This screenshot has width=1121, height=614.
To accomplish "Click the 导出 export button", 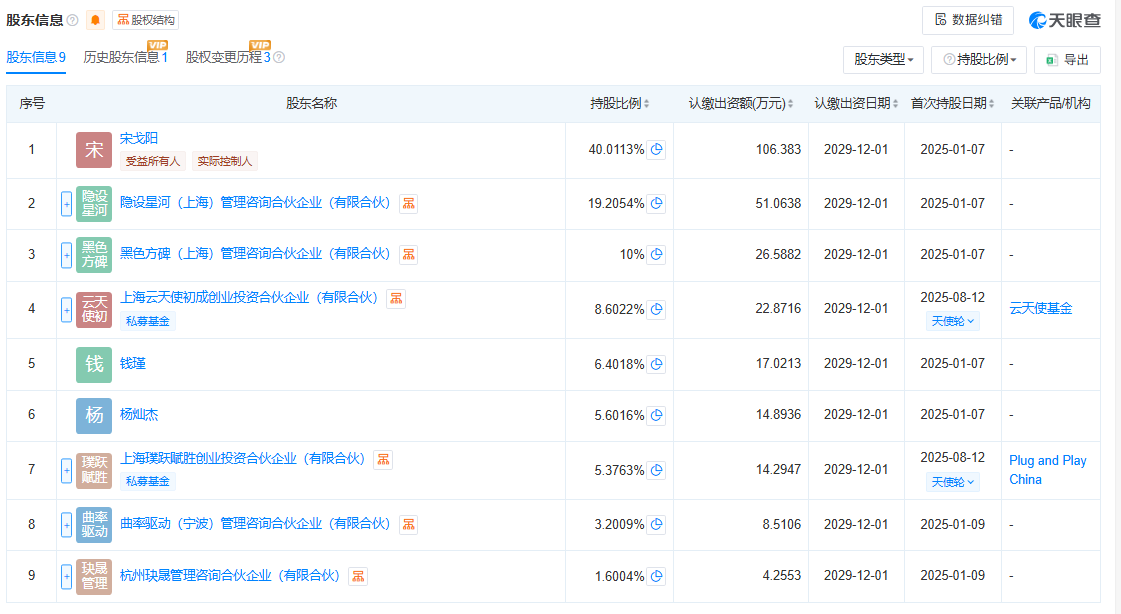I will click(1067, 60).
